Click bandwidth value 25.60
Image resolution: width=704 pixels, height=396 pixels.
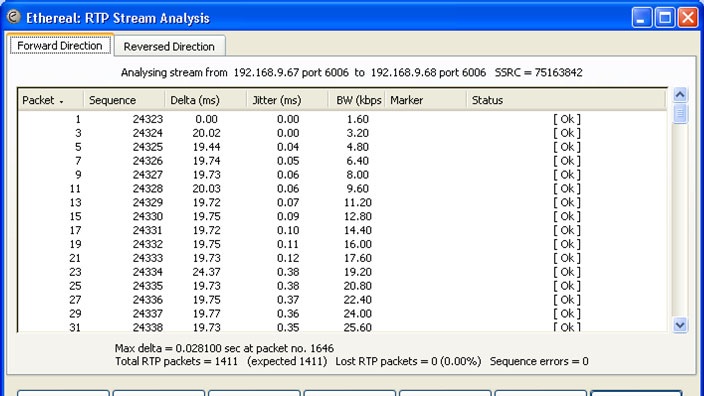[x=358, y=327]
